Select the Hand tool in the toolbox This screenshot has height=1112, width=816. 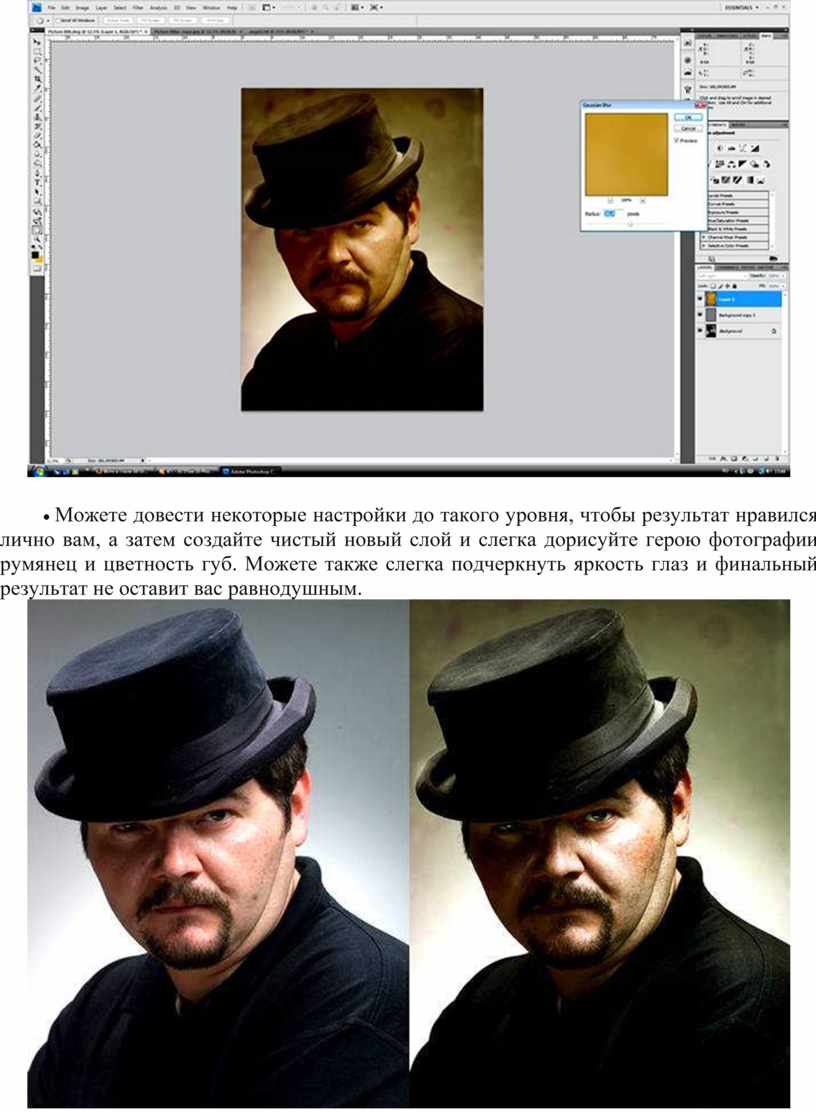38,229
